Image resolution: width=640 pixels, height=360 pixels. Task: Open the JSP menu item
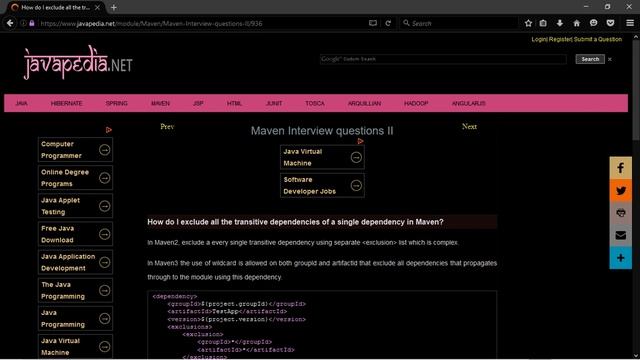198,104
